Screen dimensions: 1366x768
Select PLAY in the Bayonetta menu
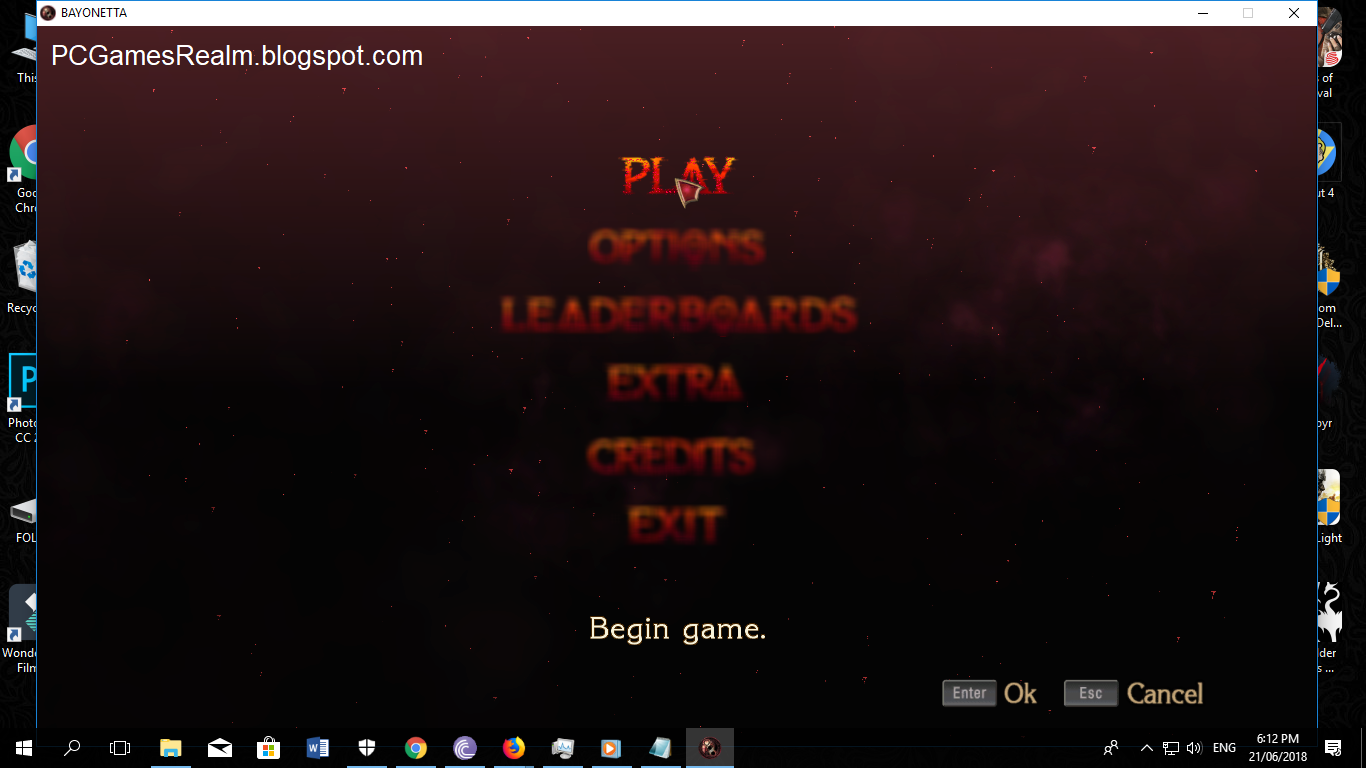[x=677, y=177]
